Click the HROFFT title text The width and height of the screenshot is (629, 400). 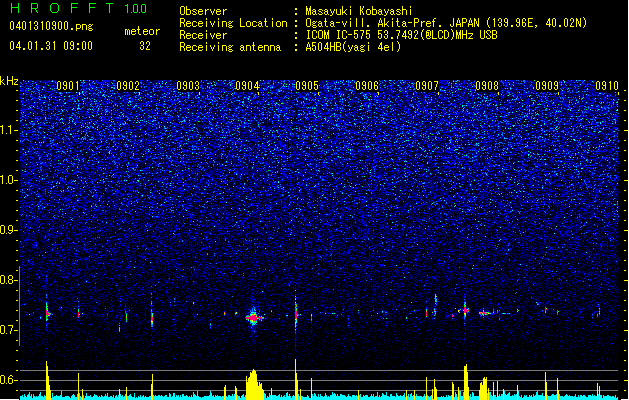63,8
